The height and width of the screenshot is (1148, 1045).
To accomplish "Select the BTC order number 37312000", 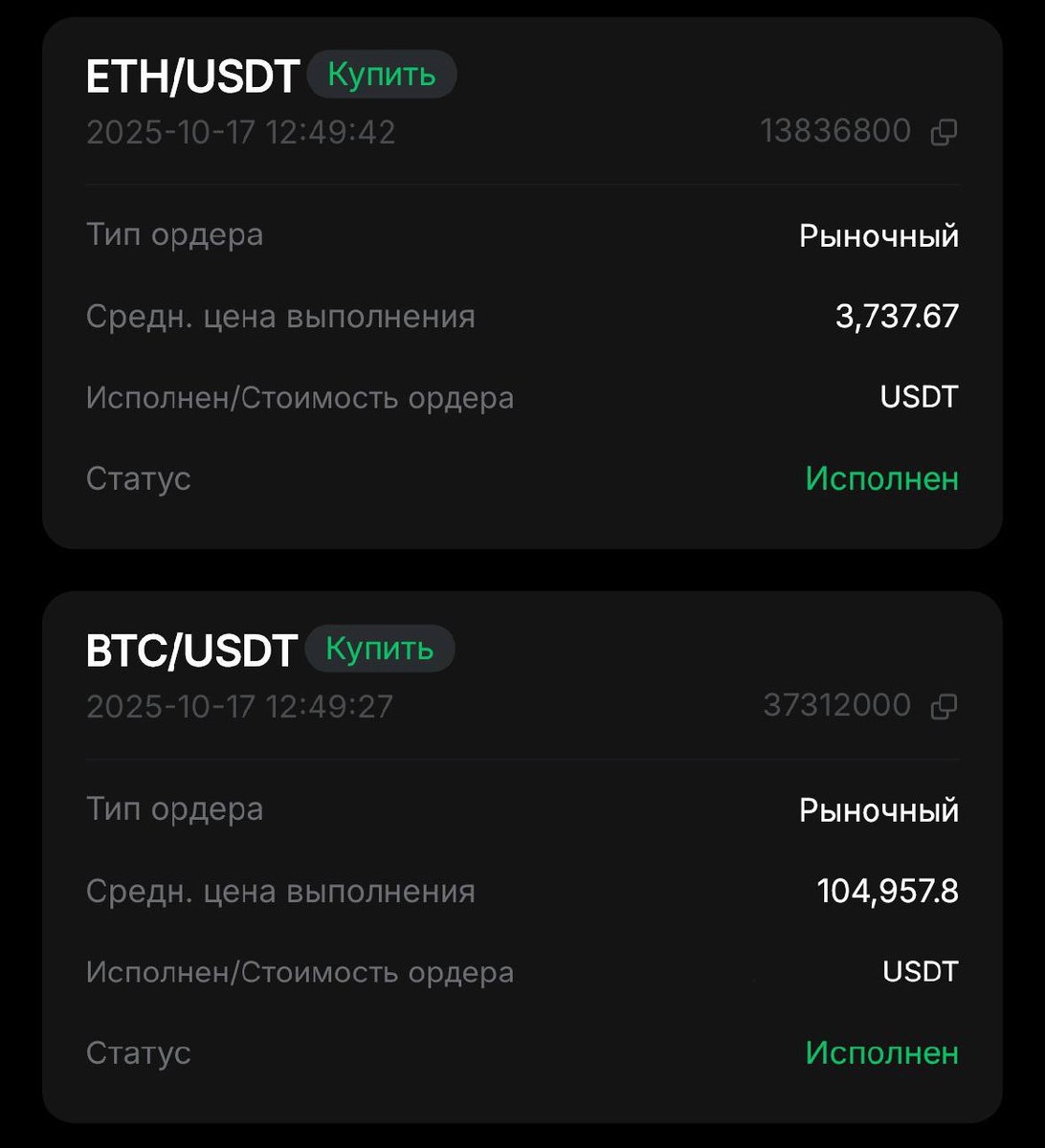I will point(837,706).
